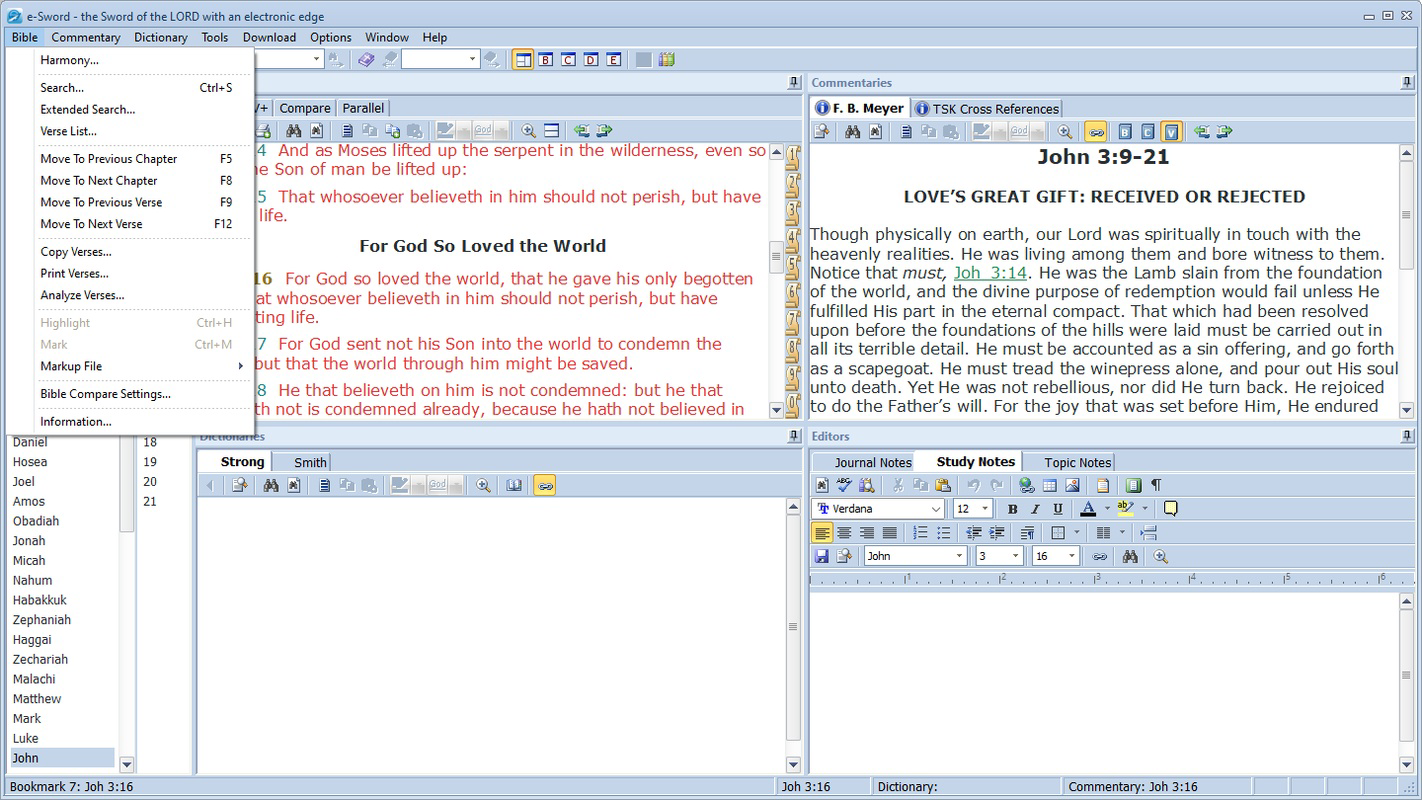Show paragraph marks (pilcrow) in editor
Screen dimensions: 1422x800
point(1156,485)
